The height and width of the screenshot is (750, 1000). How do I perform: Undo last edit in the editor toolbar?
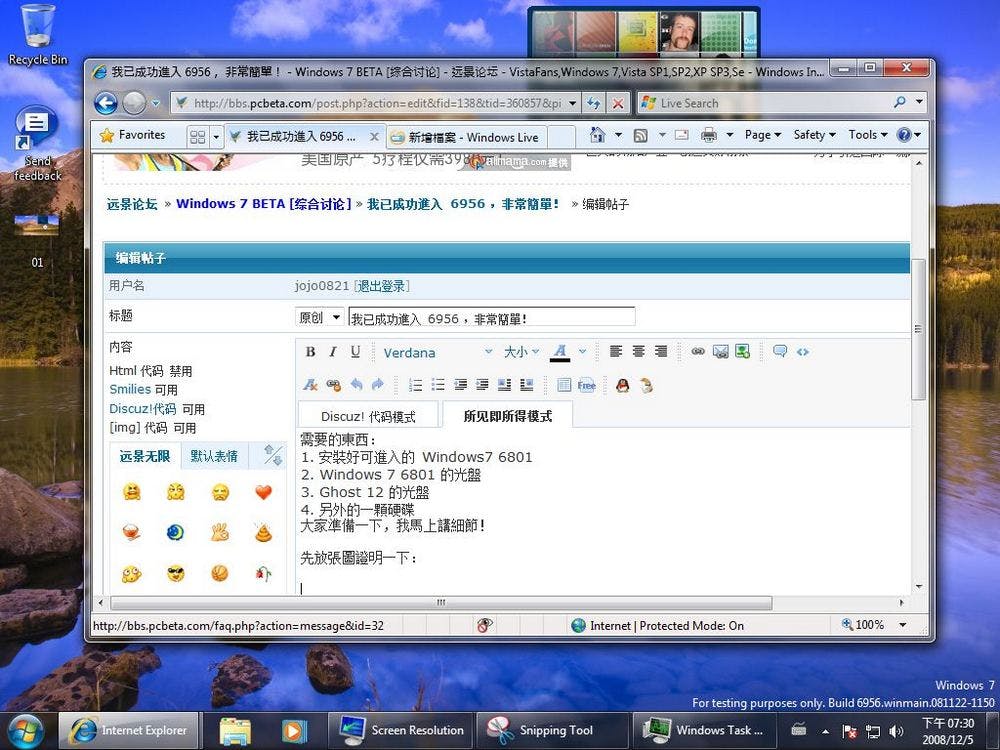click(356, 385)
